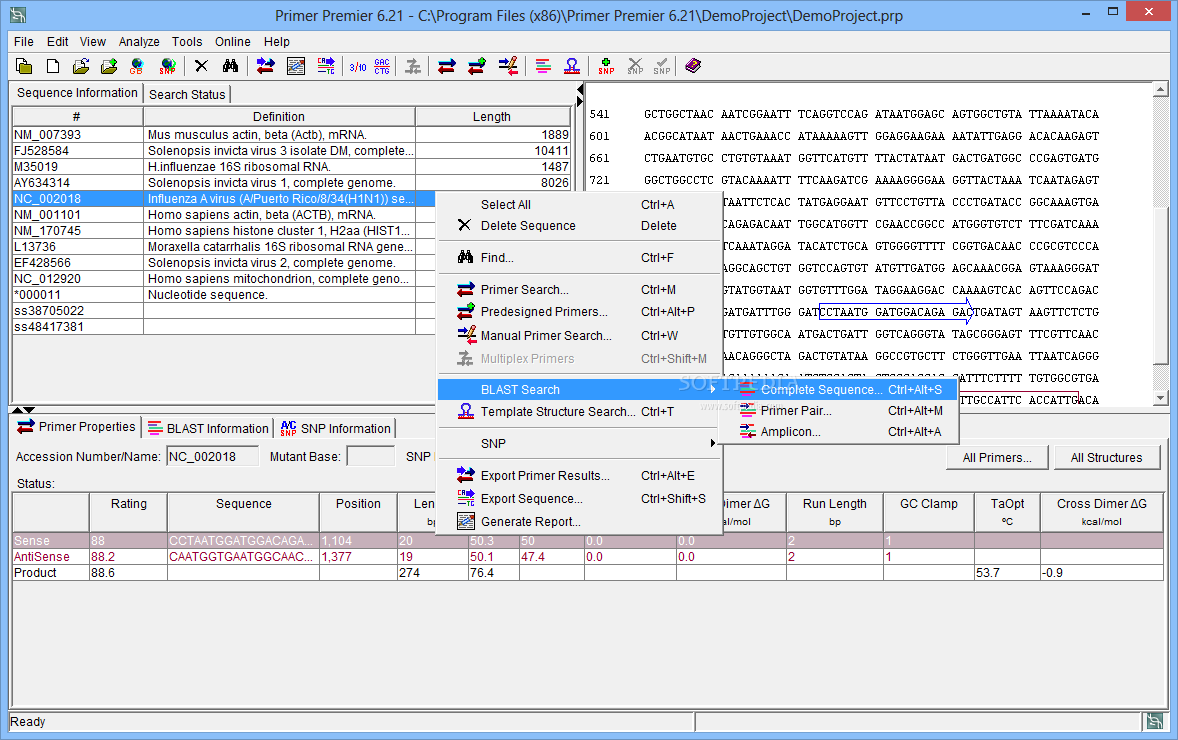
Task: Choose Generate Report from context menu
Action: pos(578,522)
